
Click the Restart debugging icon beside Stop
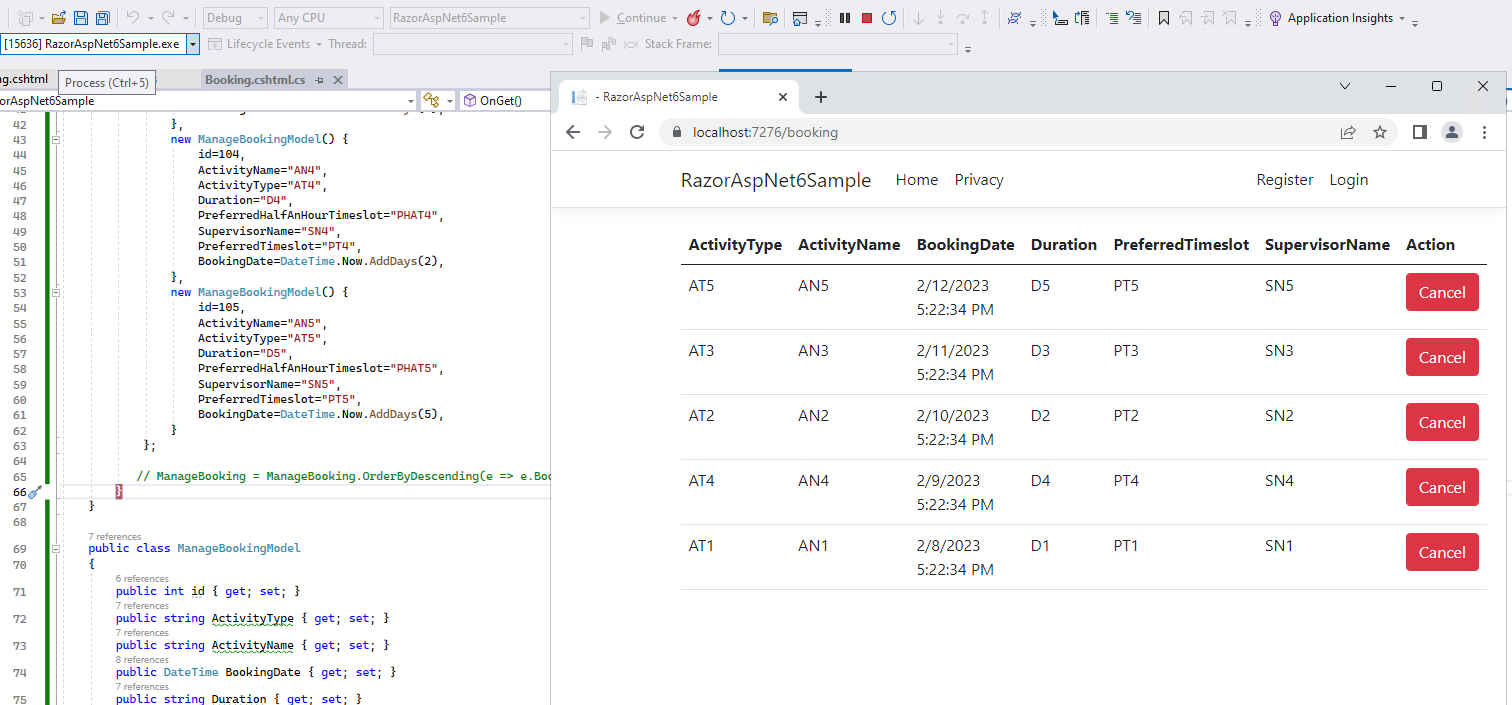pos(889,18)
